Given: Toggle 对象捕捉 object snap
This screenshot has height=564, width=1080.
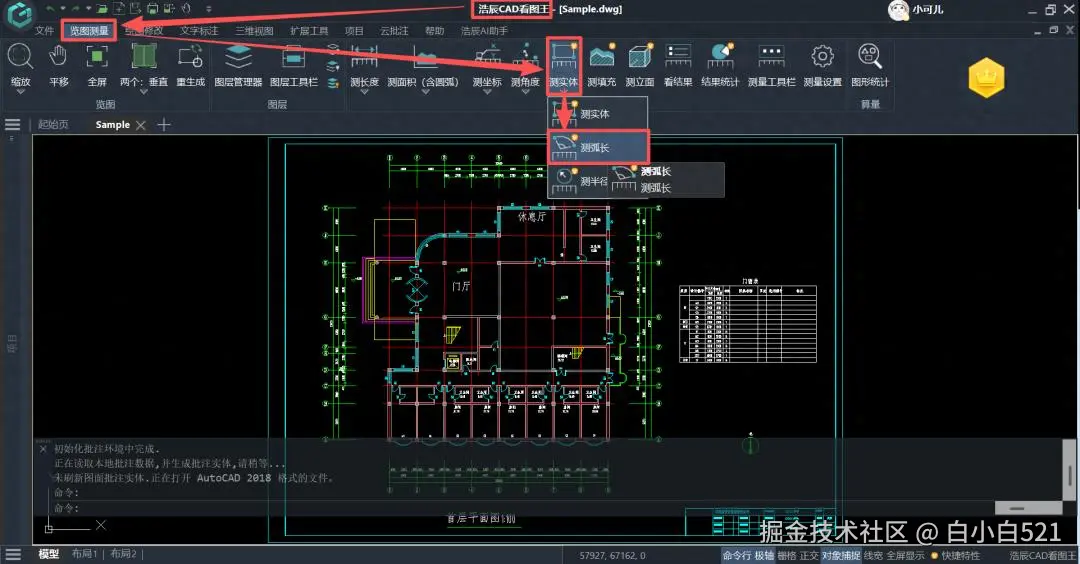Looking at the screenshot, I should (841, 555).
